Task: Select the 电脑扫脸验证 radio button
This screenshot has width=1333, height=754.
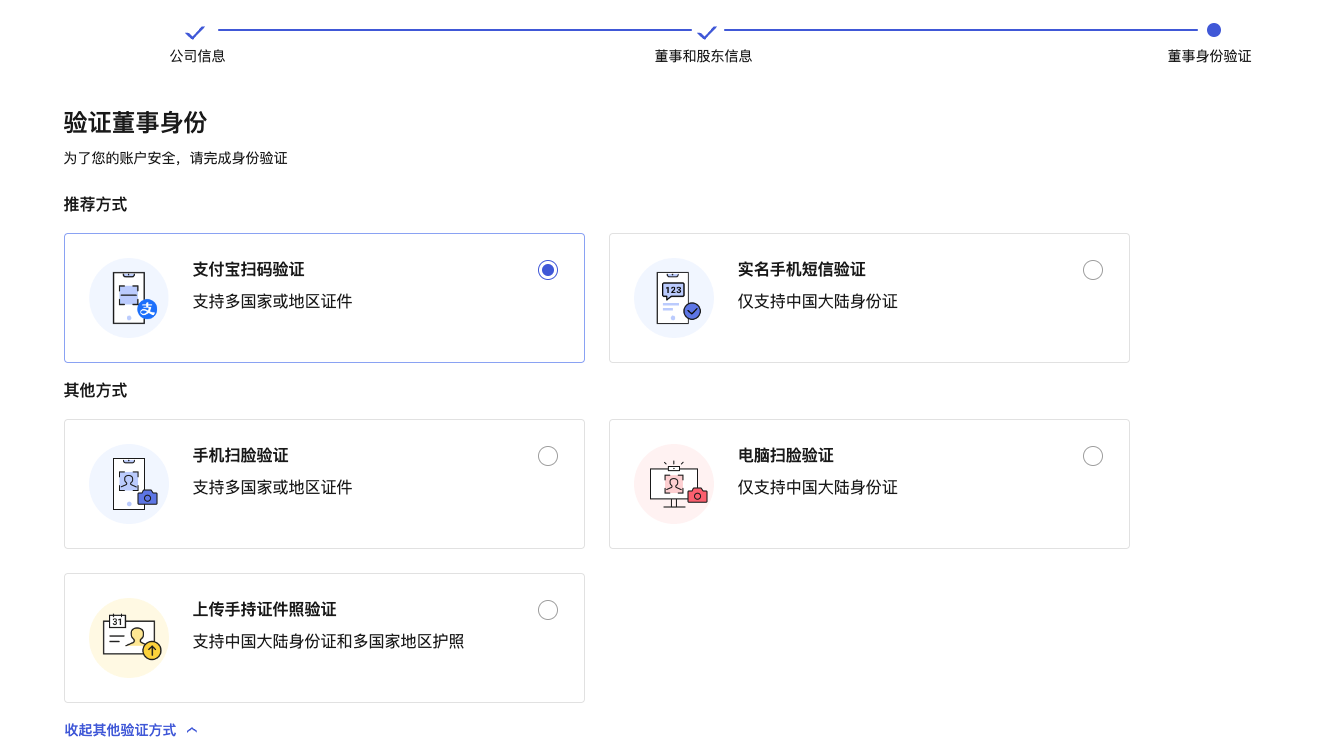Action: 1093,455
